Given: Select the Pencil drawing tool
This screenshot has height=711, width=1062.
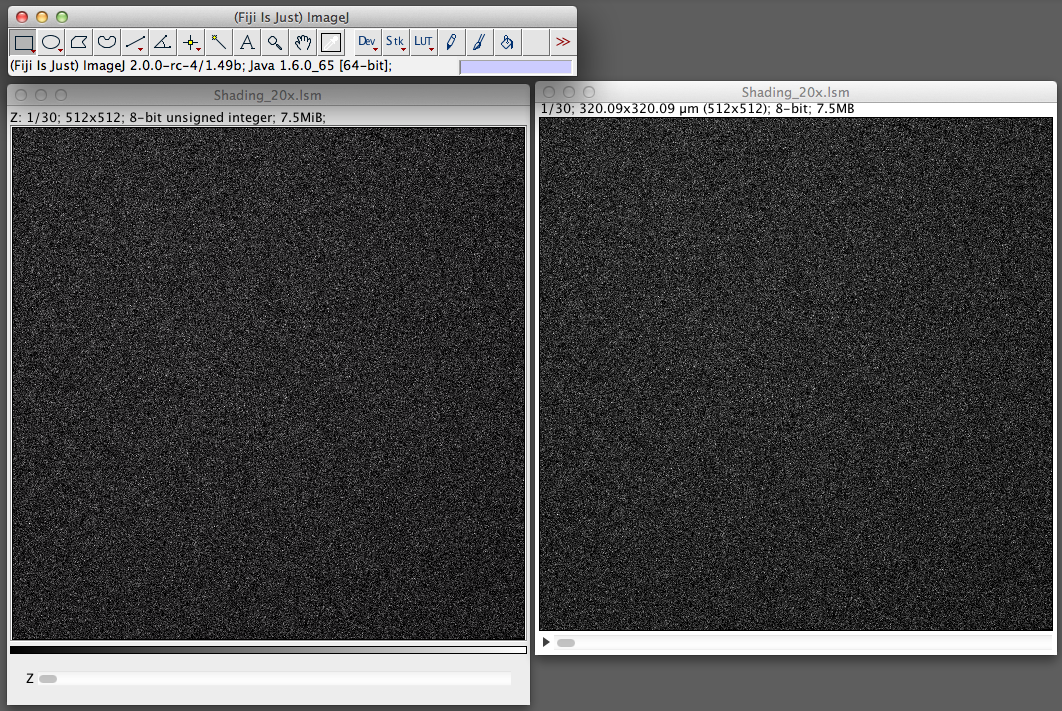Looking at the screenshot, I should point(452,42).
